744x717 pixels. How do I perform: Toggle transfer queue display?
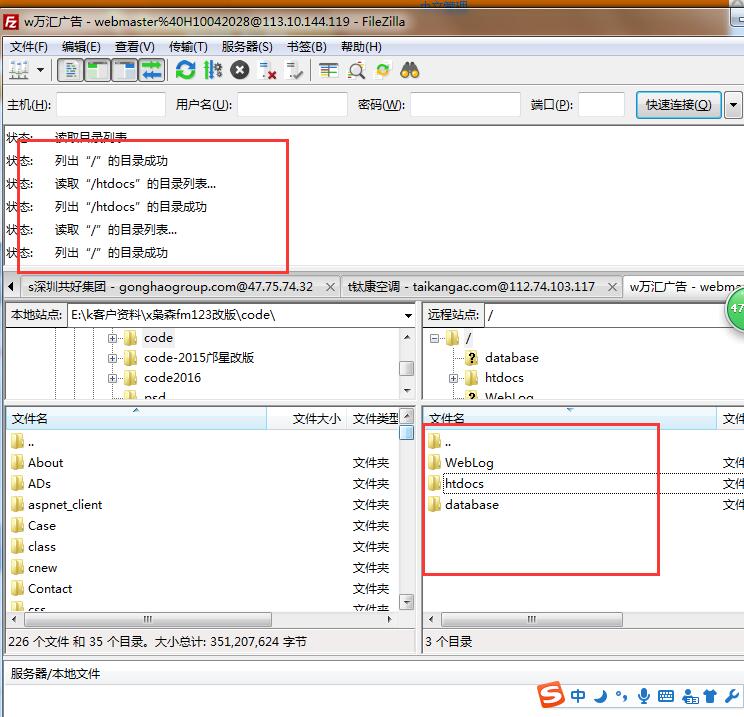tap(151, 70)
